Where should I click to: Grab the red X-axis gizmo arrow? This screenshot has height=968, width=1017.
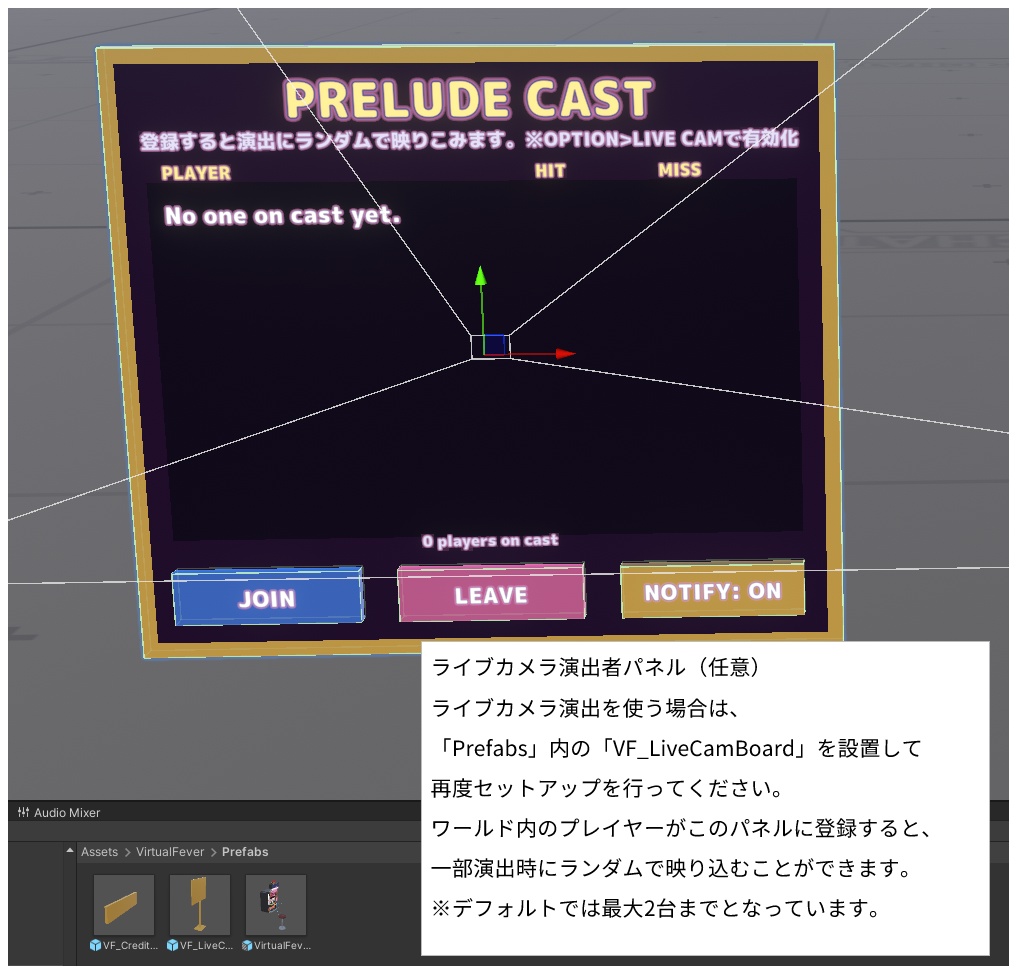click(565, 354)
